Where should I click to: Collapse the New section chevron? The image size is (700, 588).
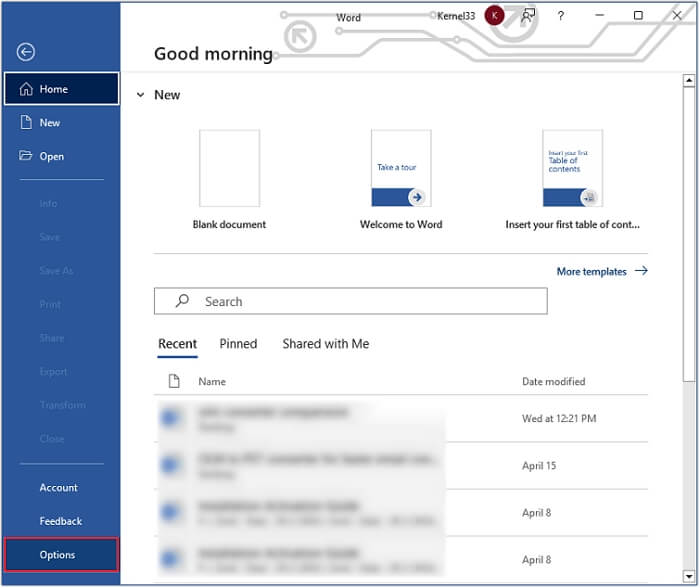click(140, 95)
